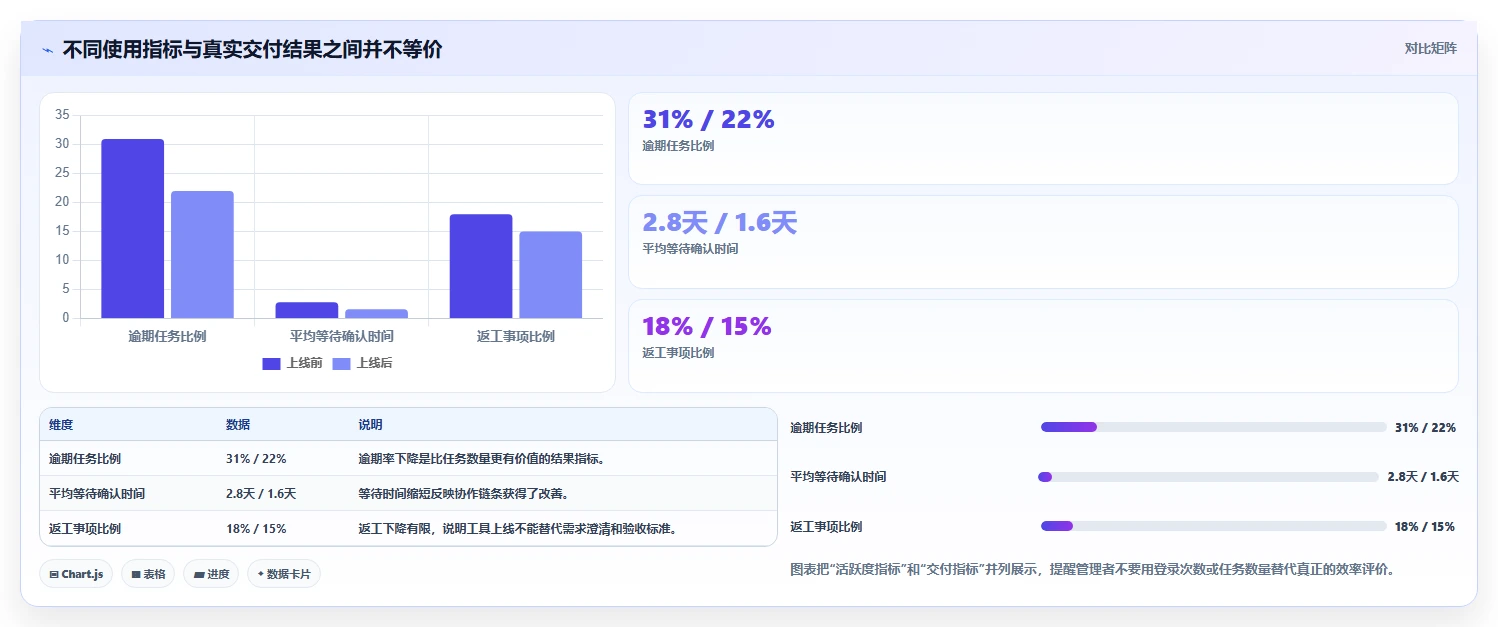Click the text 逾期率下降是比任务数量更有价值的结果指标
Viewport: 1498px width, 627px height.
(481, 459)
